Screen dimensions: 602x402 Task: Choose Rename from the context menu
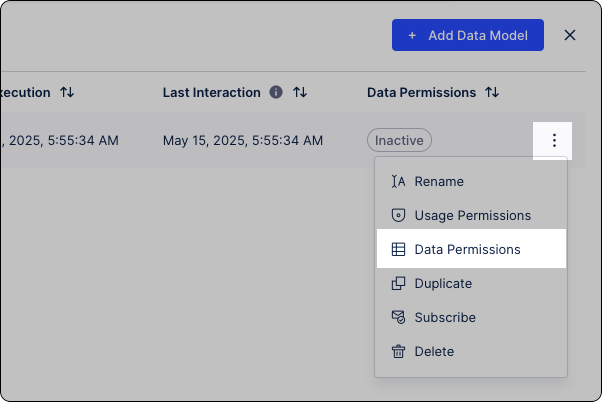click(471, 181)
